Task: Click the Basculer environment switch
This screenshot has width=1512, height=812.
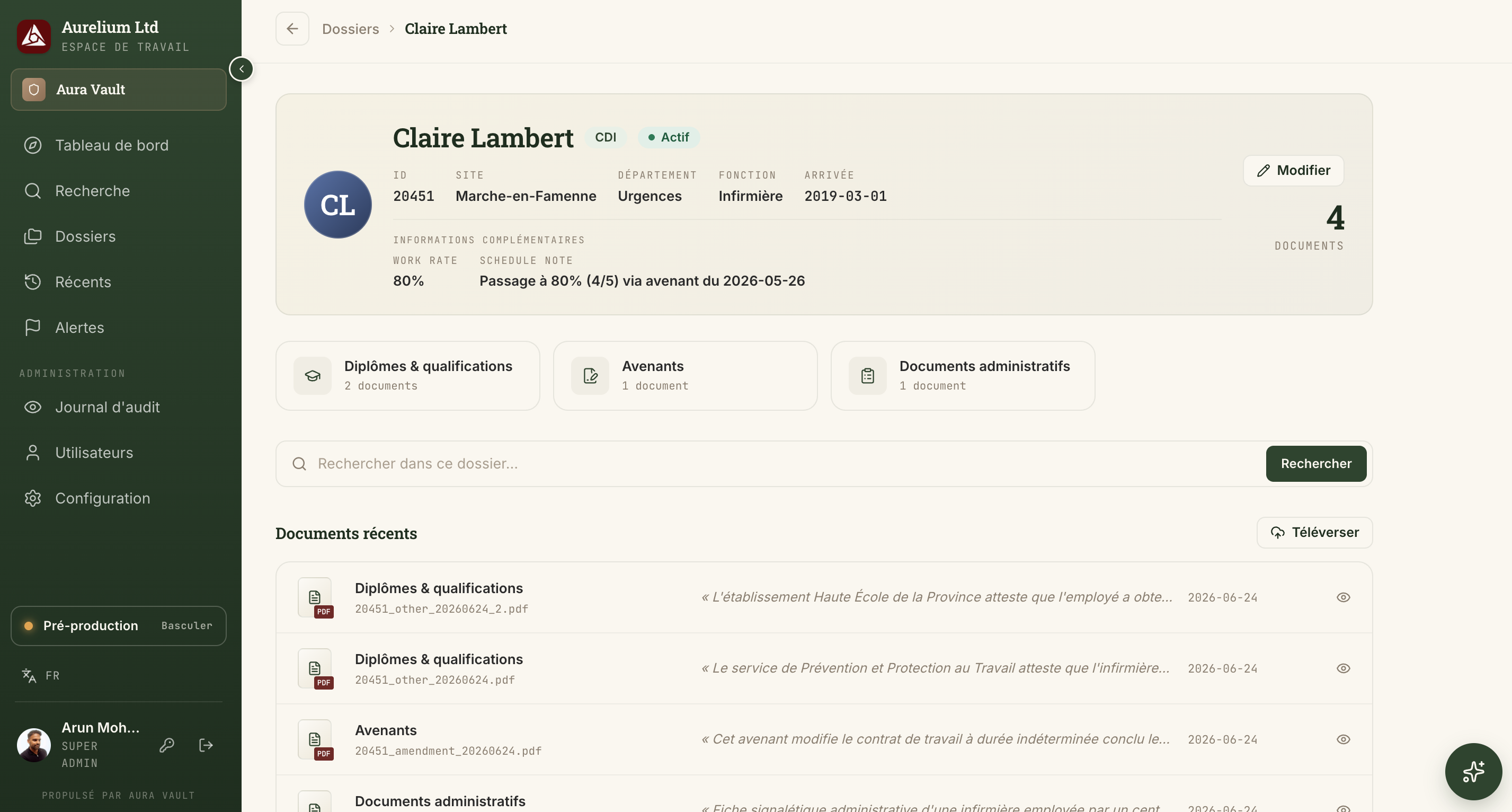Action: tap(186, 625)
